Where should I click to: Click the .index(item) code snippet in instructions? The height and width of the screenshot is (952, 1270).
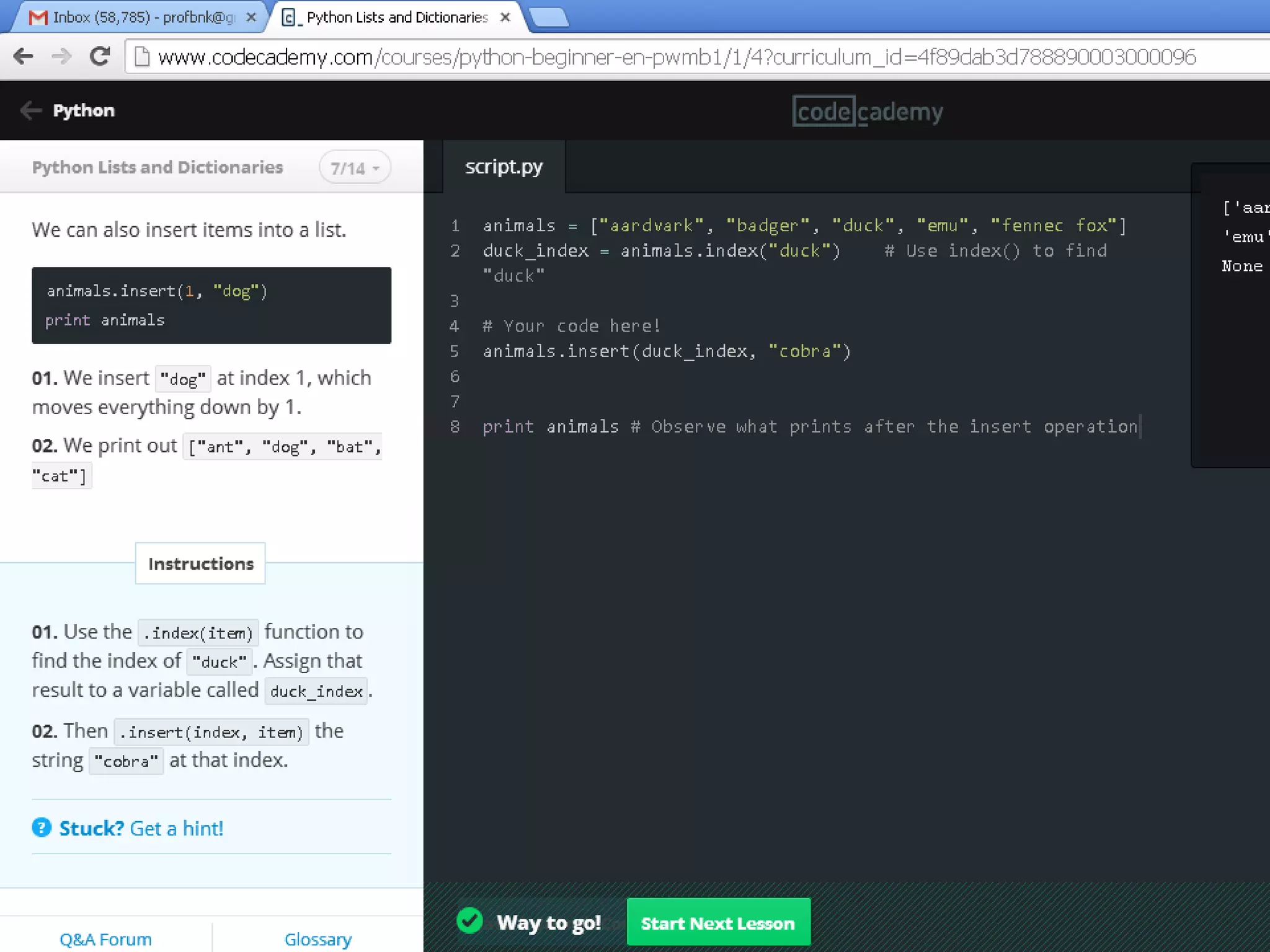(x=198, y=633)
